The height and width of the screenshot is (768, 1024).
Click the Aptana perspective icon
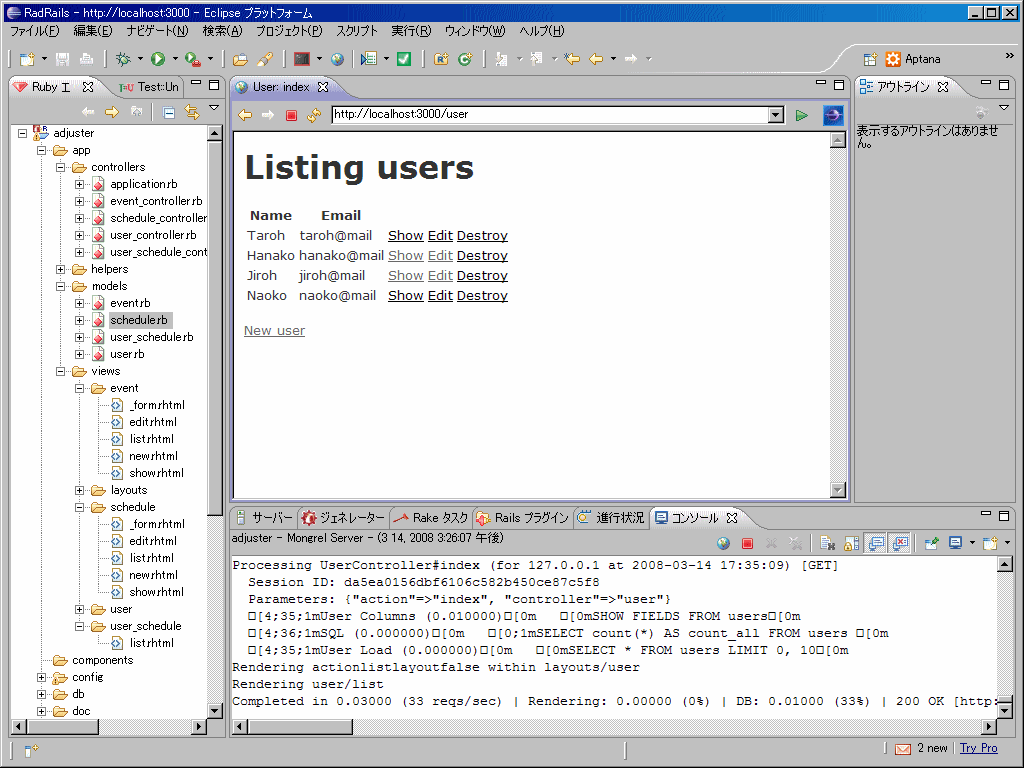pyautogui.click(x=893, y=59)
